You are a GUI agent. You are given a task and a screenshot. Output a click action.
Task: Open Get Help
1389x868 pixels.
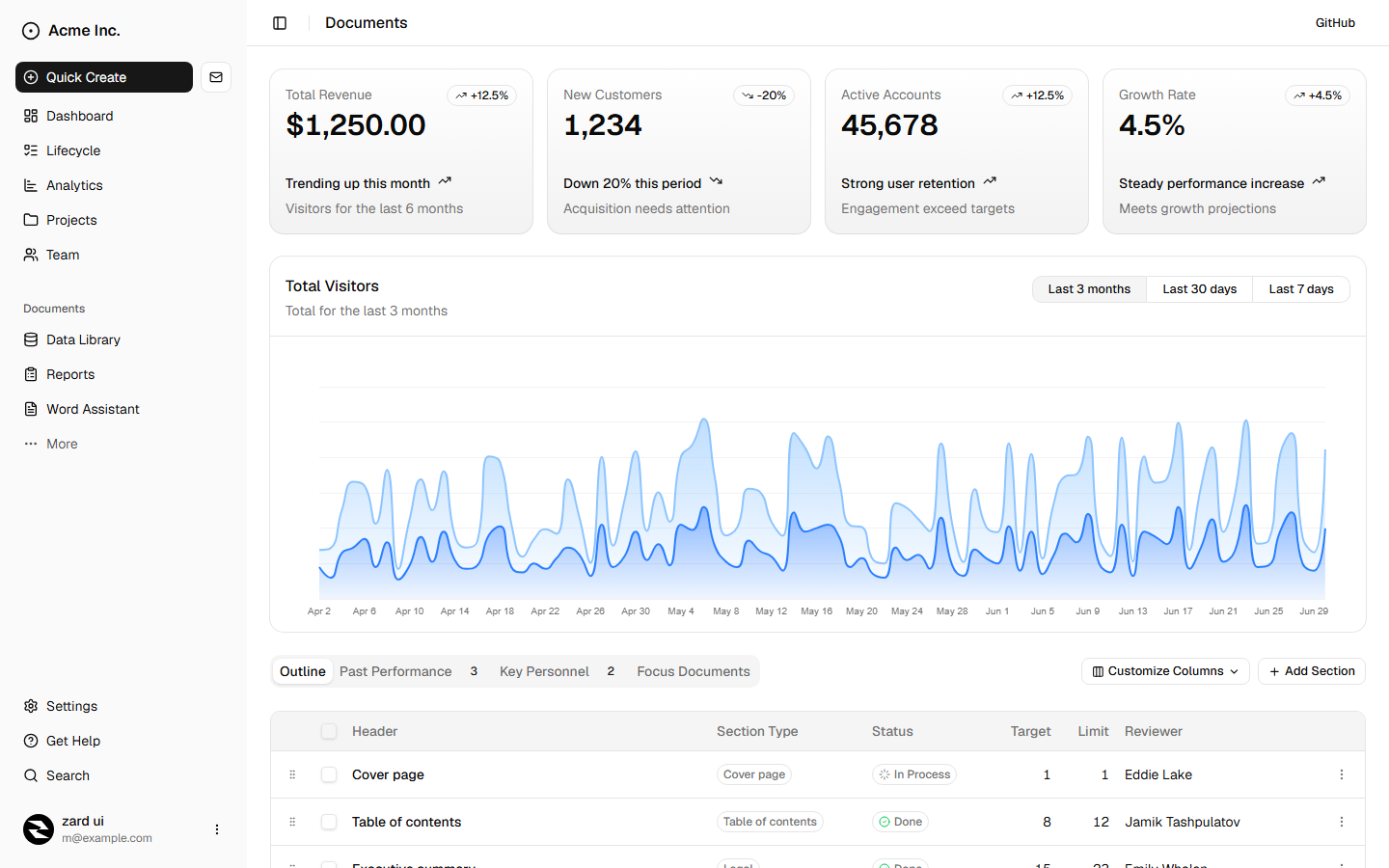point(123,741)
